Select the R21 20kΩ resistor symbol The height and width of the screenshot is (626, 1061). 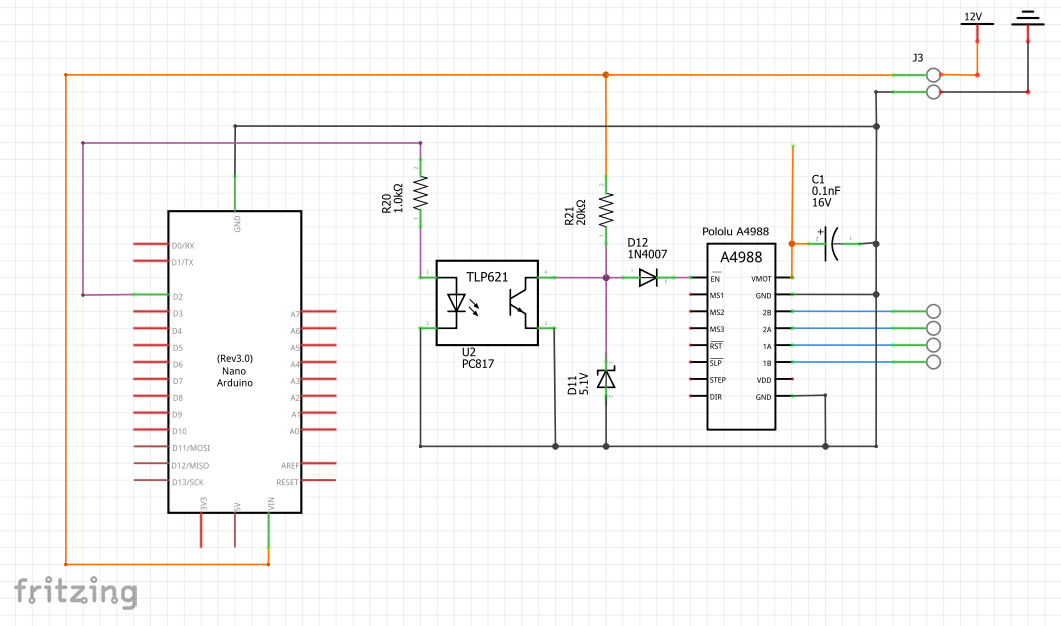click(x=606, y=208)
